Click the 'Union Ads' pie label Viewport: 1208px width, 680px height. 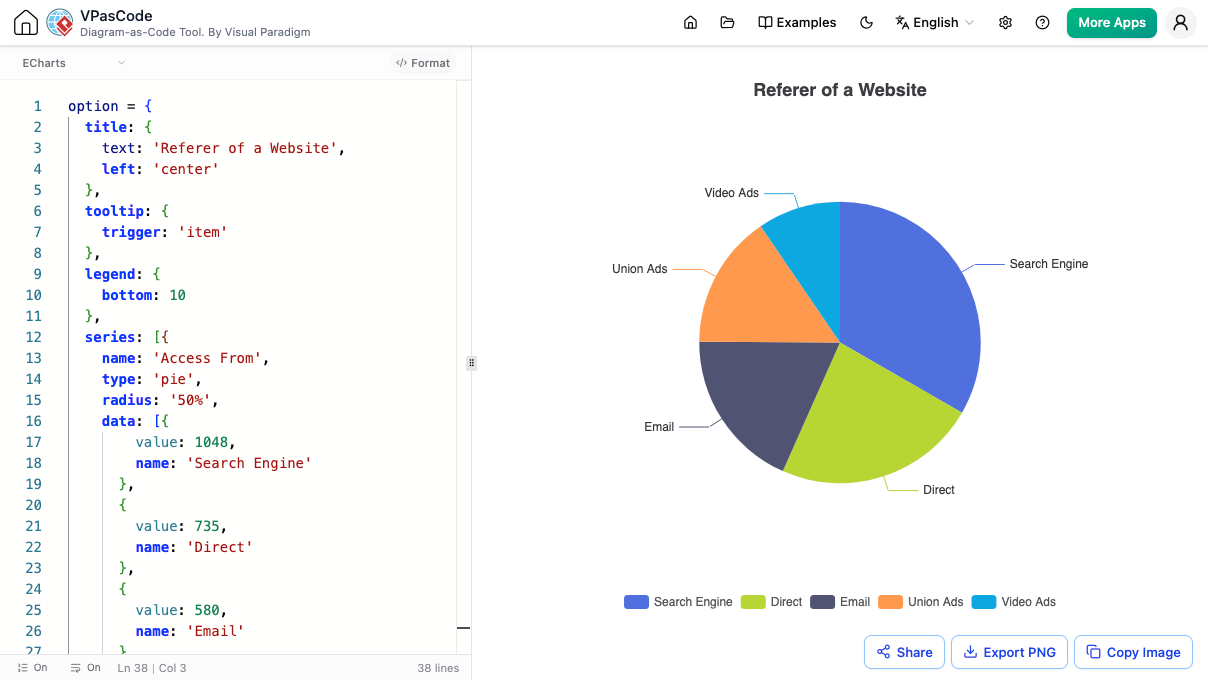(x=640, y=269)
